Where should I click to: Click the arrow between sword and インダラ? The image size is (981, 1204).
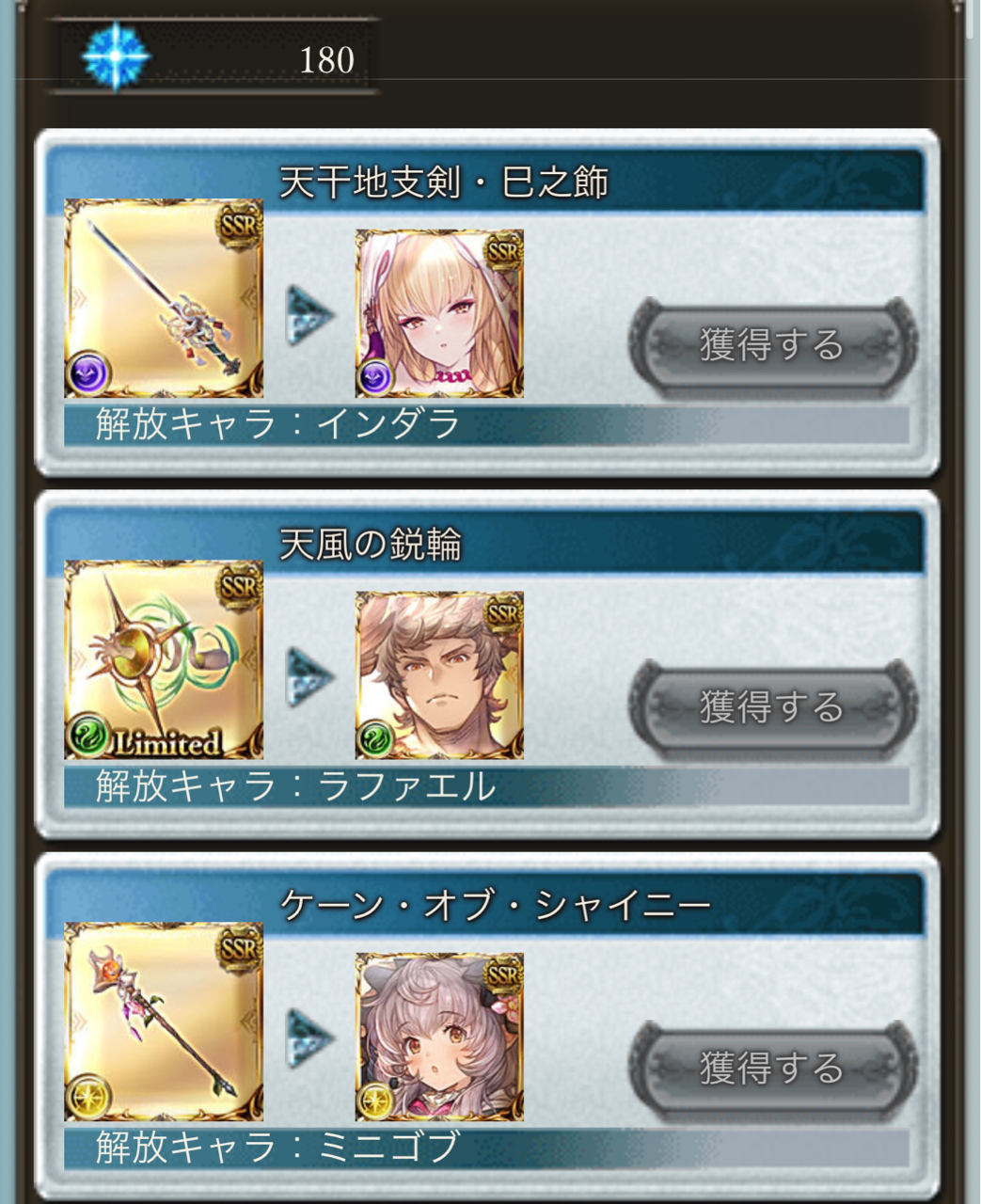tap(310, 314)
